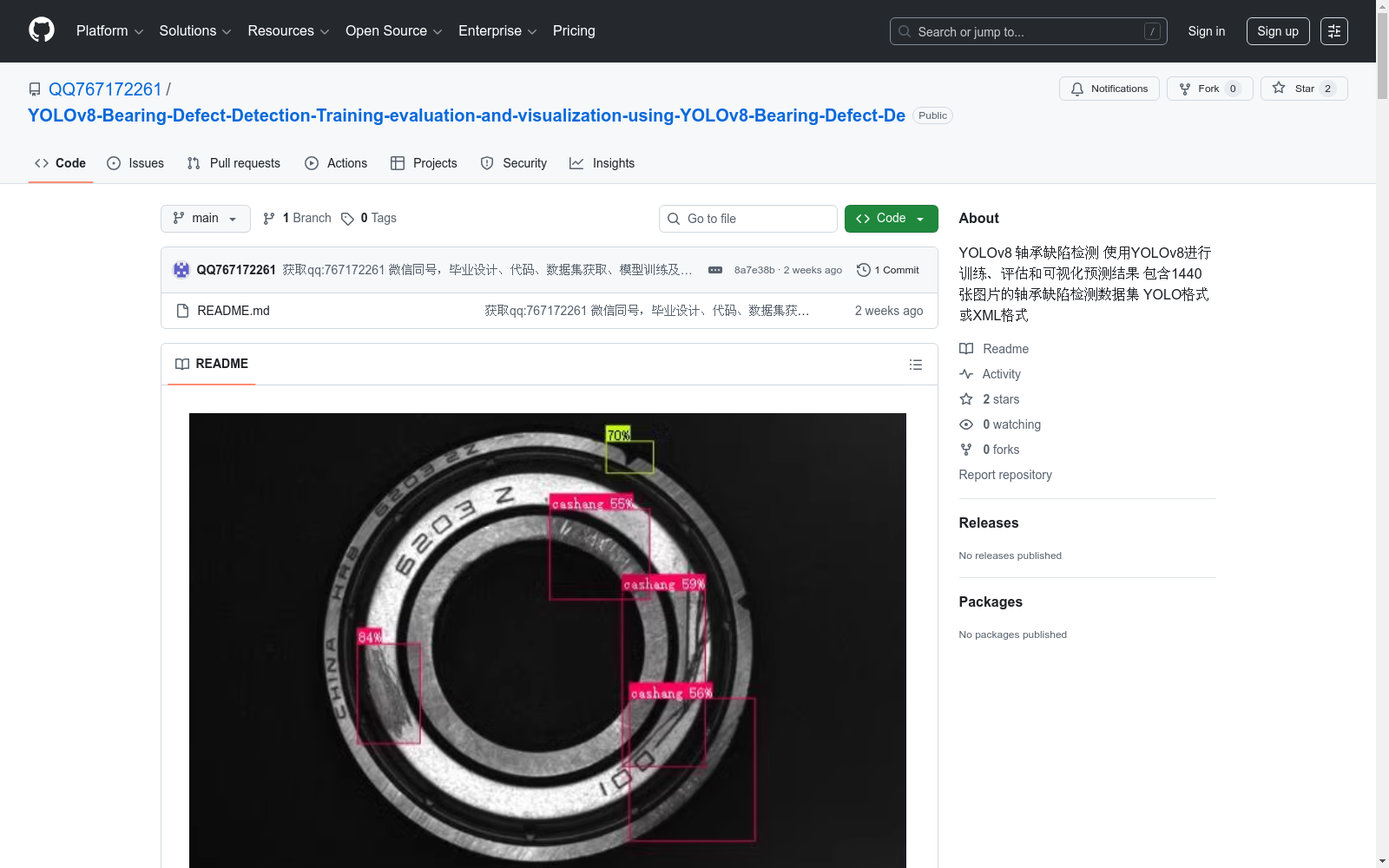Open the bearing defect detection image
This screenshot has width=1389, height=868.
click(548, 641)
